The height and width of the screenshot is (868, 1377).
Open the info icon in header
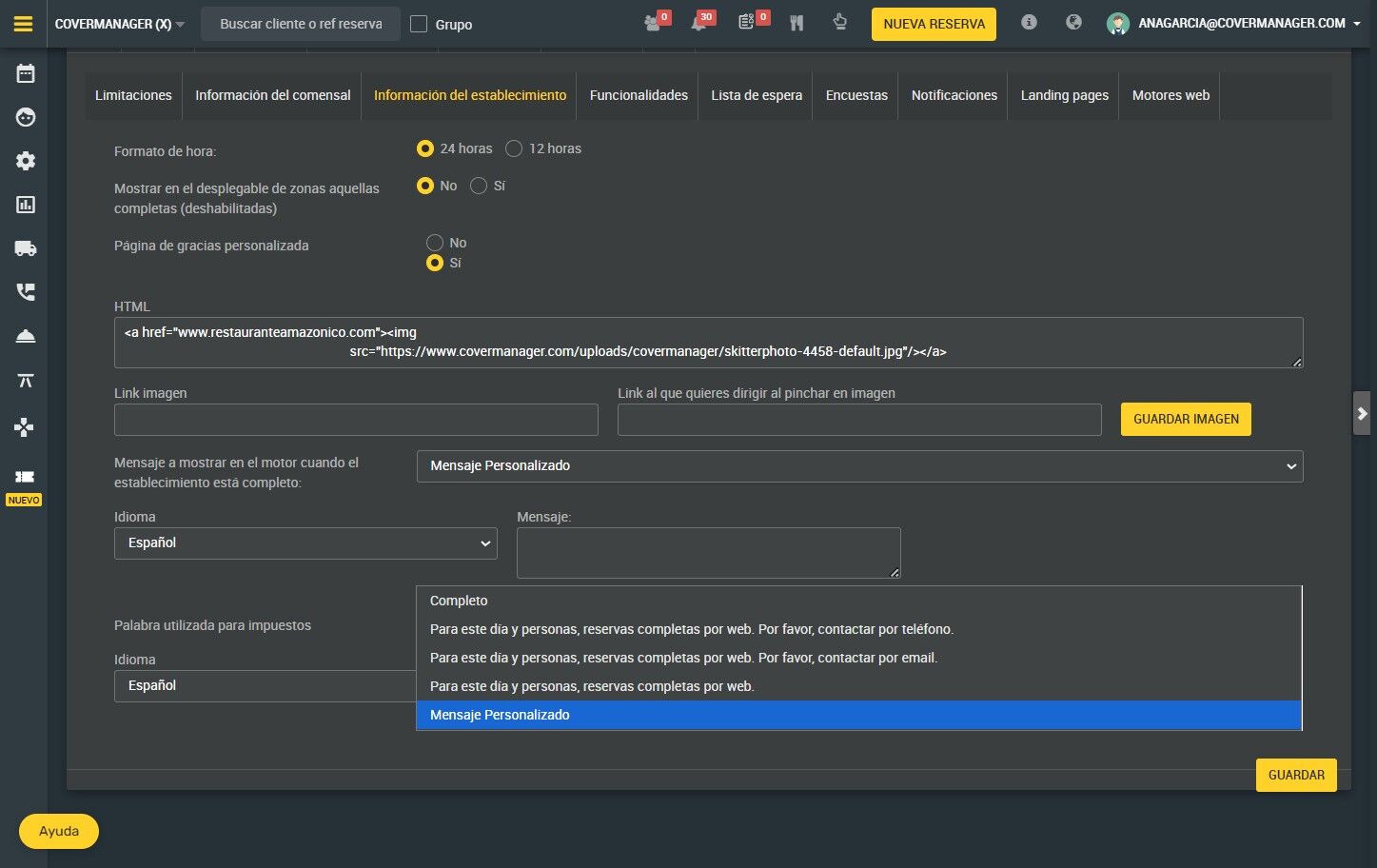tap(1029, 23)
